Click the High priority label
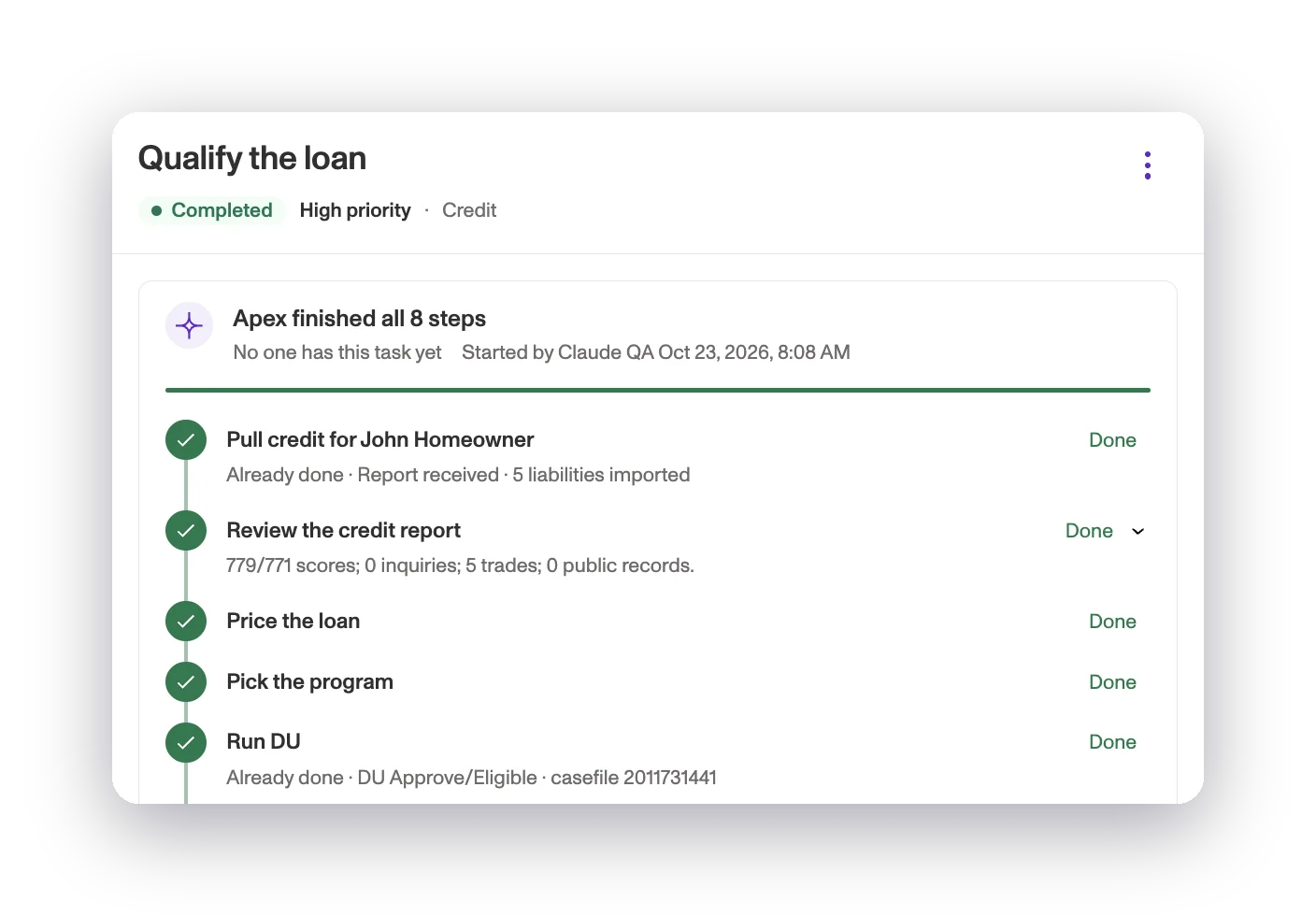1316x916 pixels. coord(355,210)
